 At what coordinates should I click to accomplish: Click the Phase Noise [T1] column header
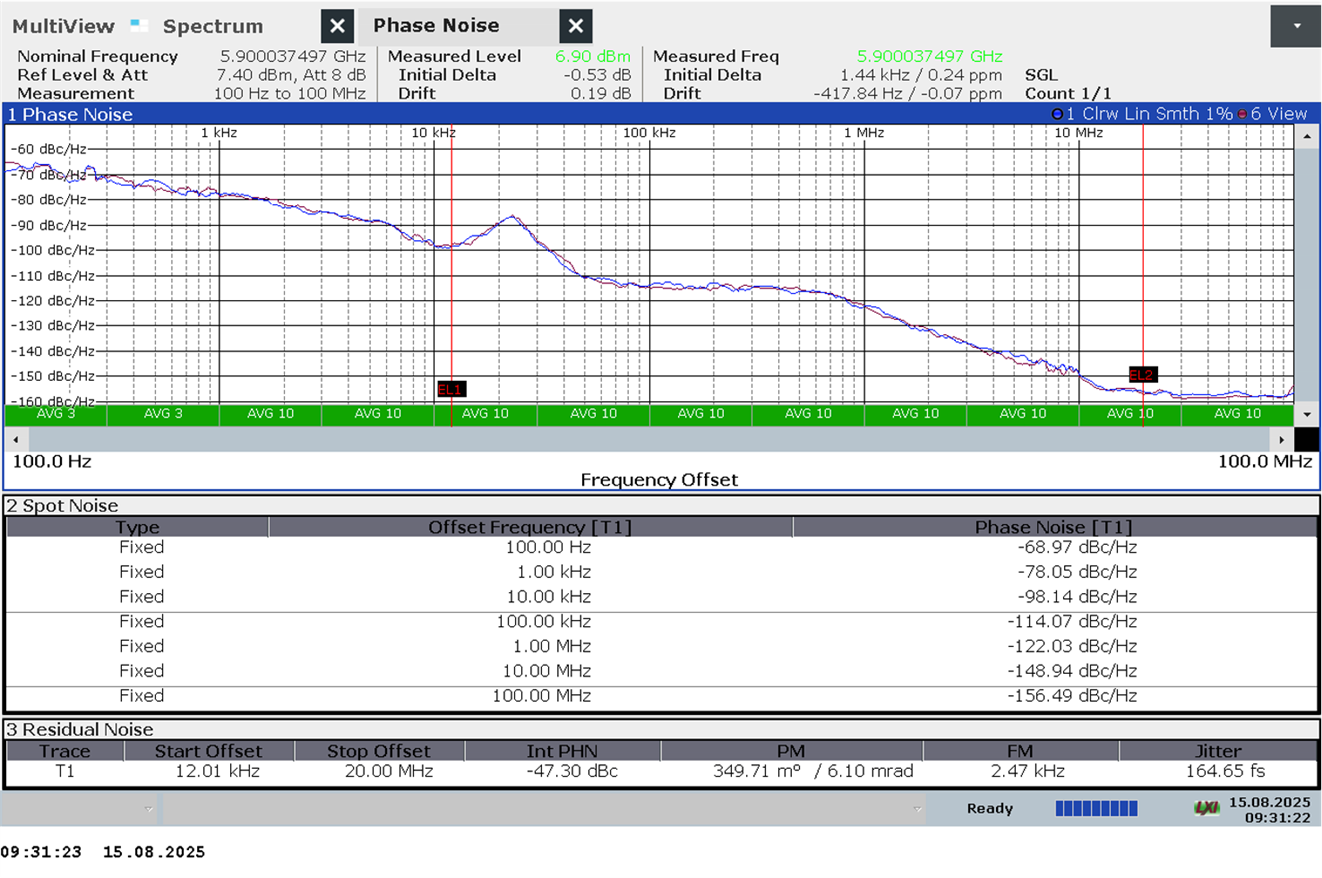click(1054, 527)
